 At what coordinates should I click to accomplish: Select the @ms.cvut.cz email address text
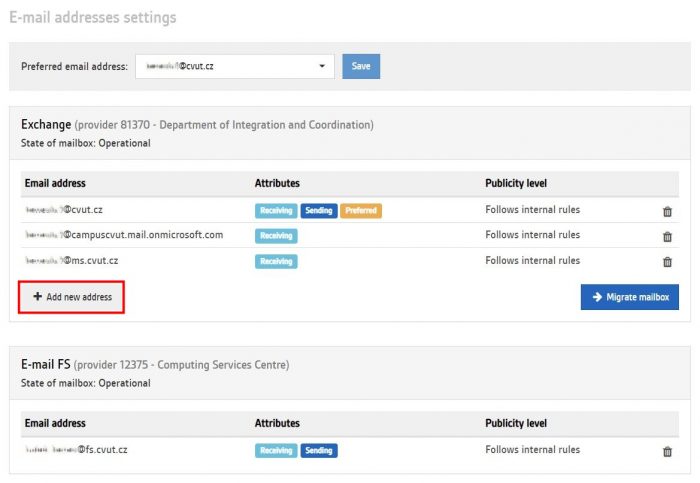point(71,260)
